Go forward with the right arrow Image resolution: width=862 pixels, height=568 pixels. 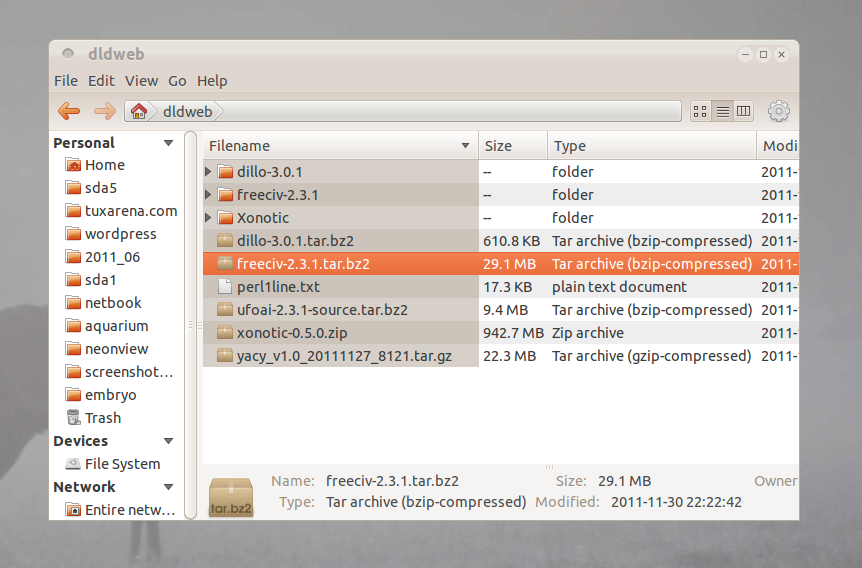pyautogui.click(x=104, y=111)
